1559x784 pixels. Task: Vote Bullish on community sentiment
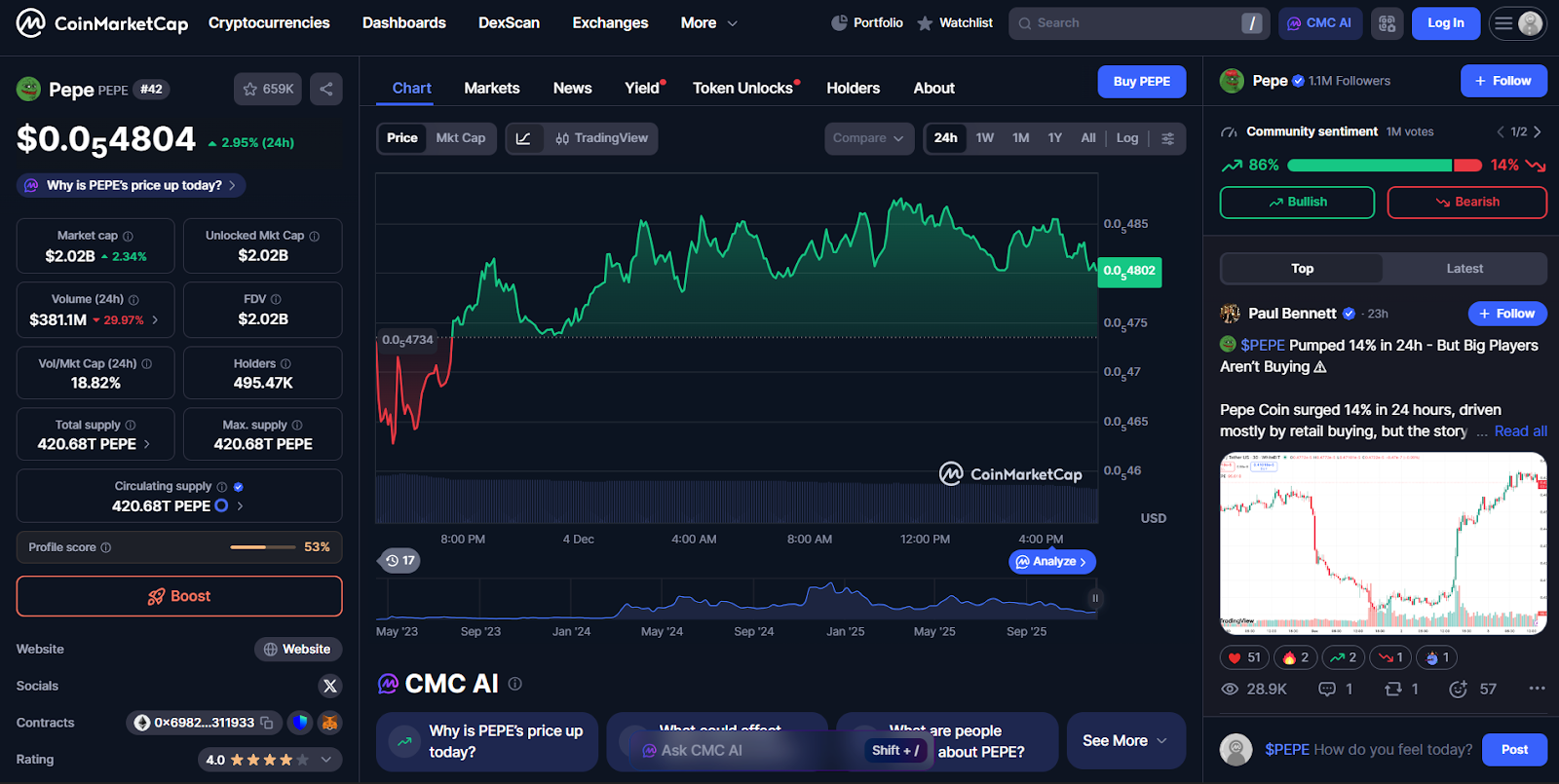1296,202
